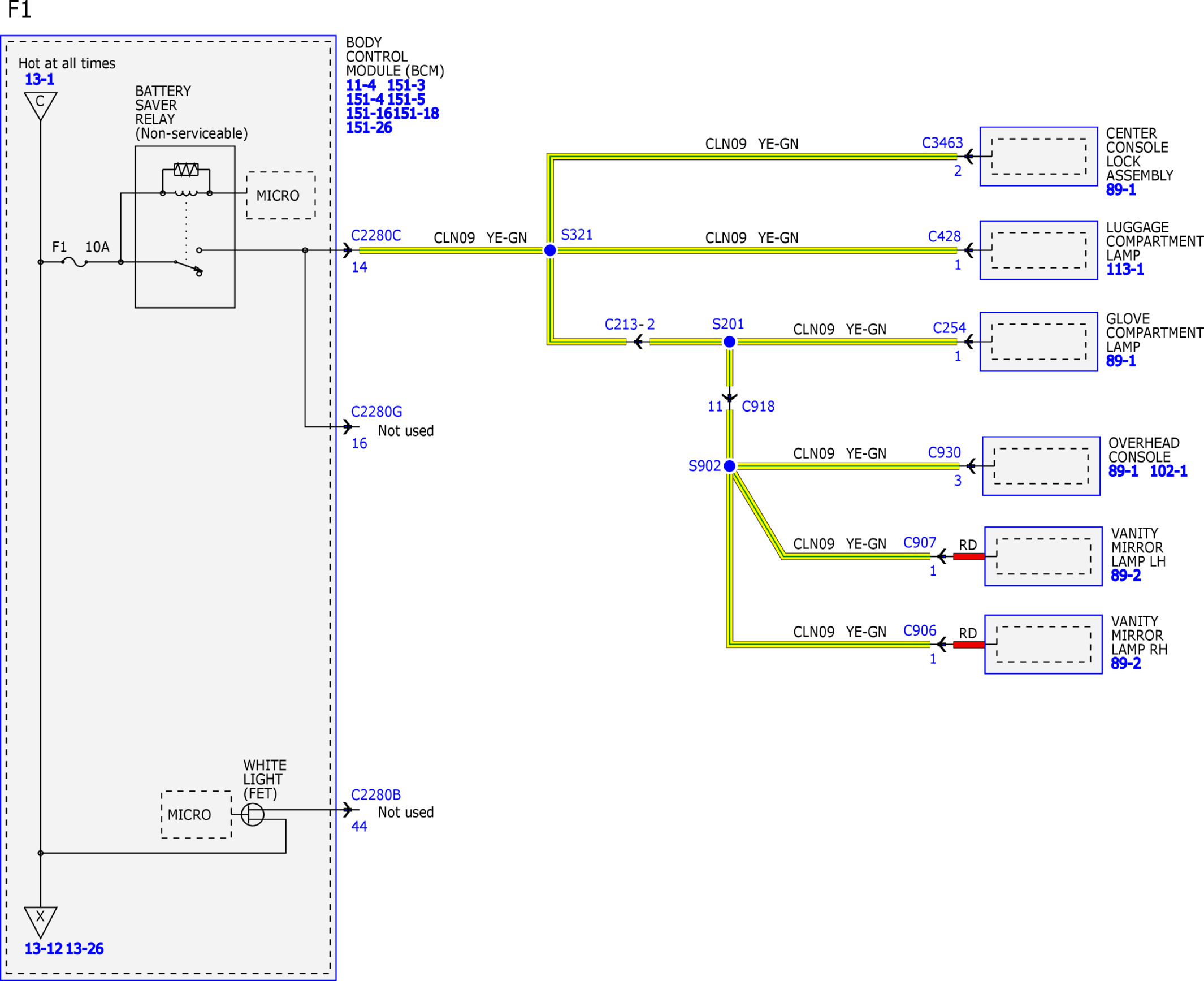Image resolution: width=1204 pixels, height=981 pixels.
Task: Click connector label C906
Action: point(920,630)
